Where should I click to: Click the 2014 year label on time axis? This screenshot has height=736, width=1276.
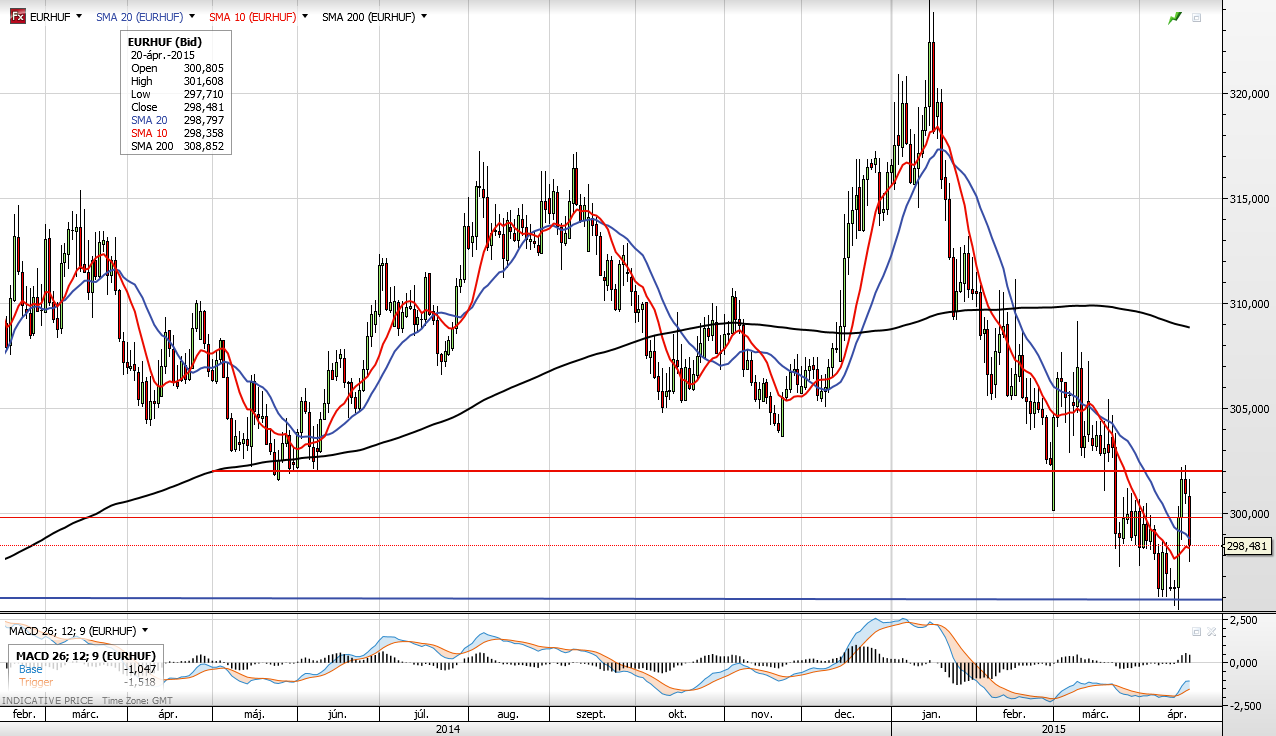(448, 729)
